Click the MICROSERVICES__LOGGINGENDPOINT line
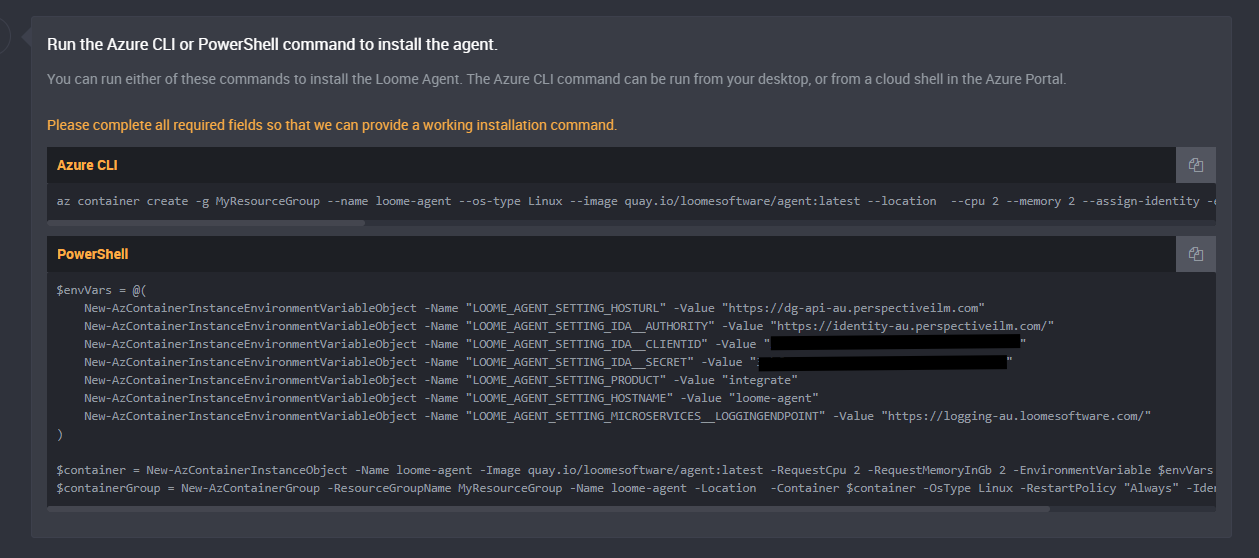Image resolution: width=1259 pixels, height=558 pixels. pos(618,416)
